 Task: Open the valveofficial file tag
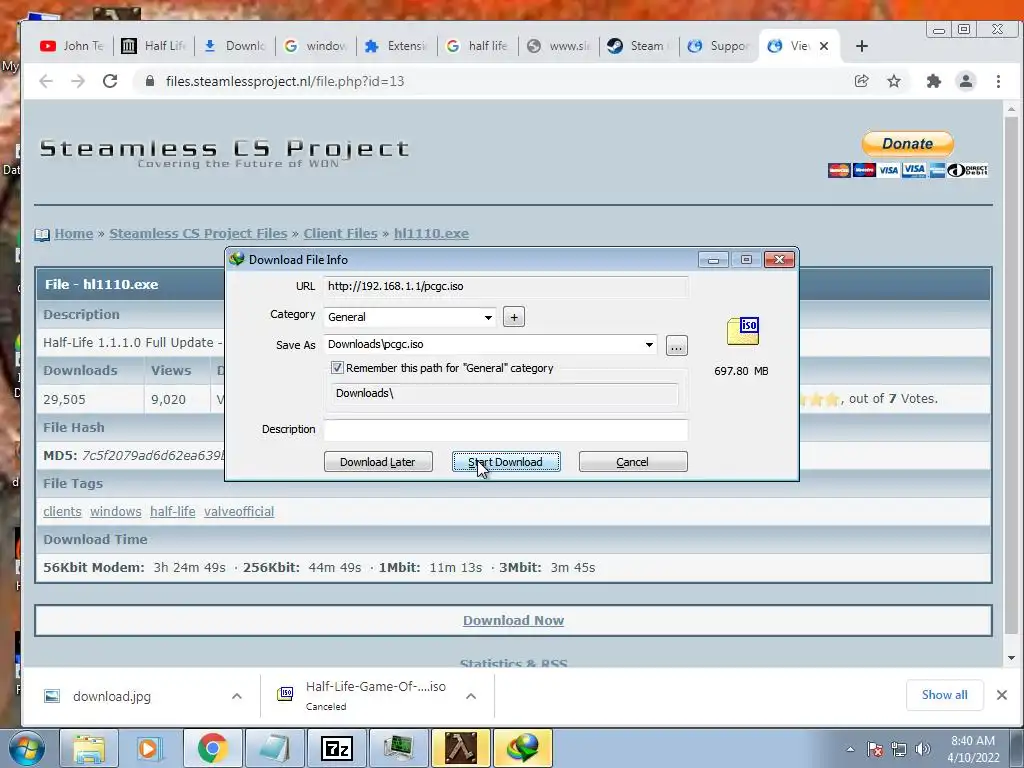pyautogui.click(x=239, y=511)
